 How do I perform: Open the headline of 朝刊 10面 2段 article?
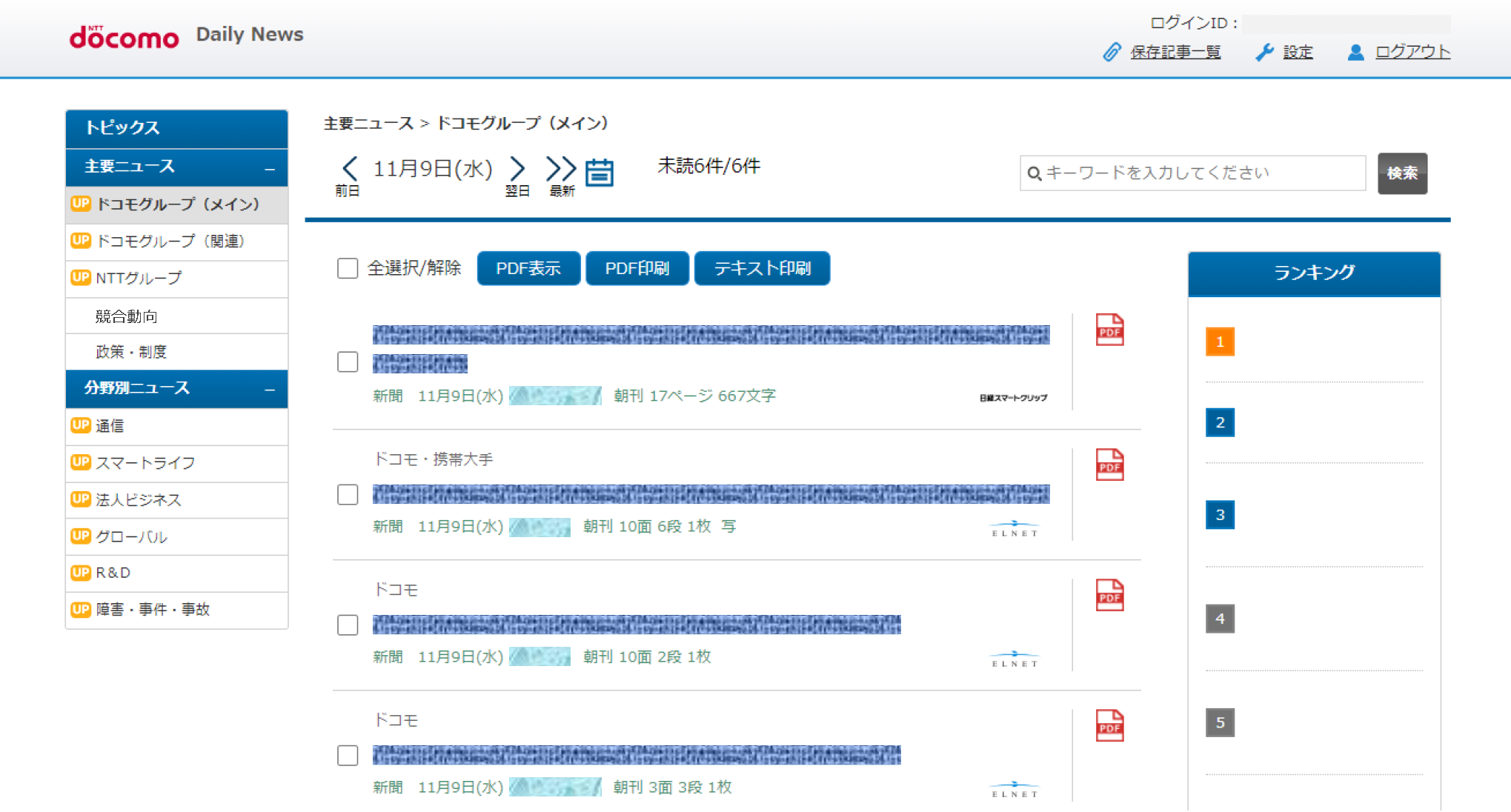coord(637,624)
